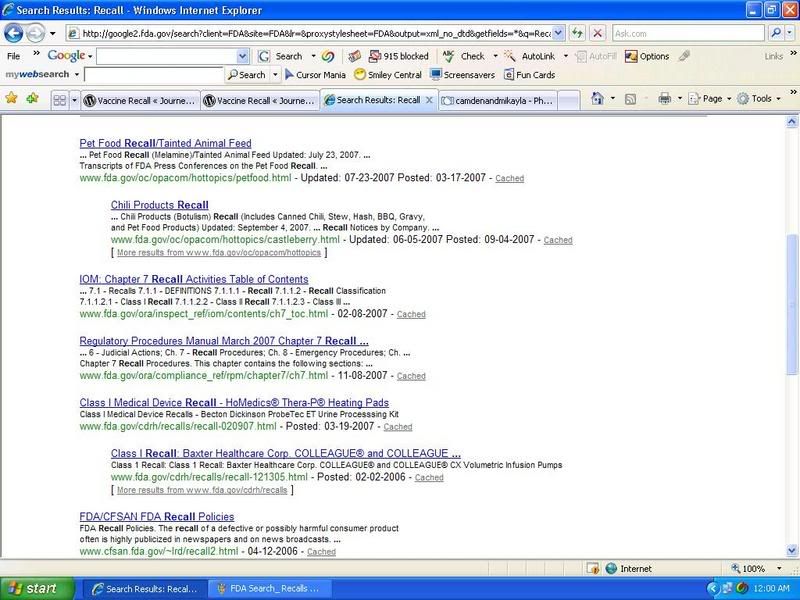This screenshot has width=800, height=600.
Task: Click the Internet security zone icon
Action: [611, 568]
